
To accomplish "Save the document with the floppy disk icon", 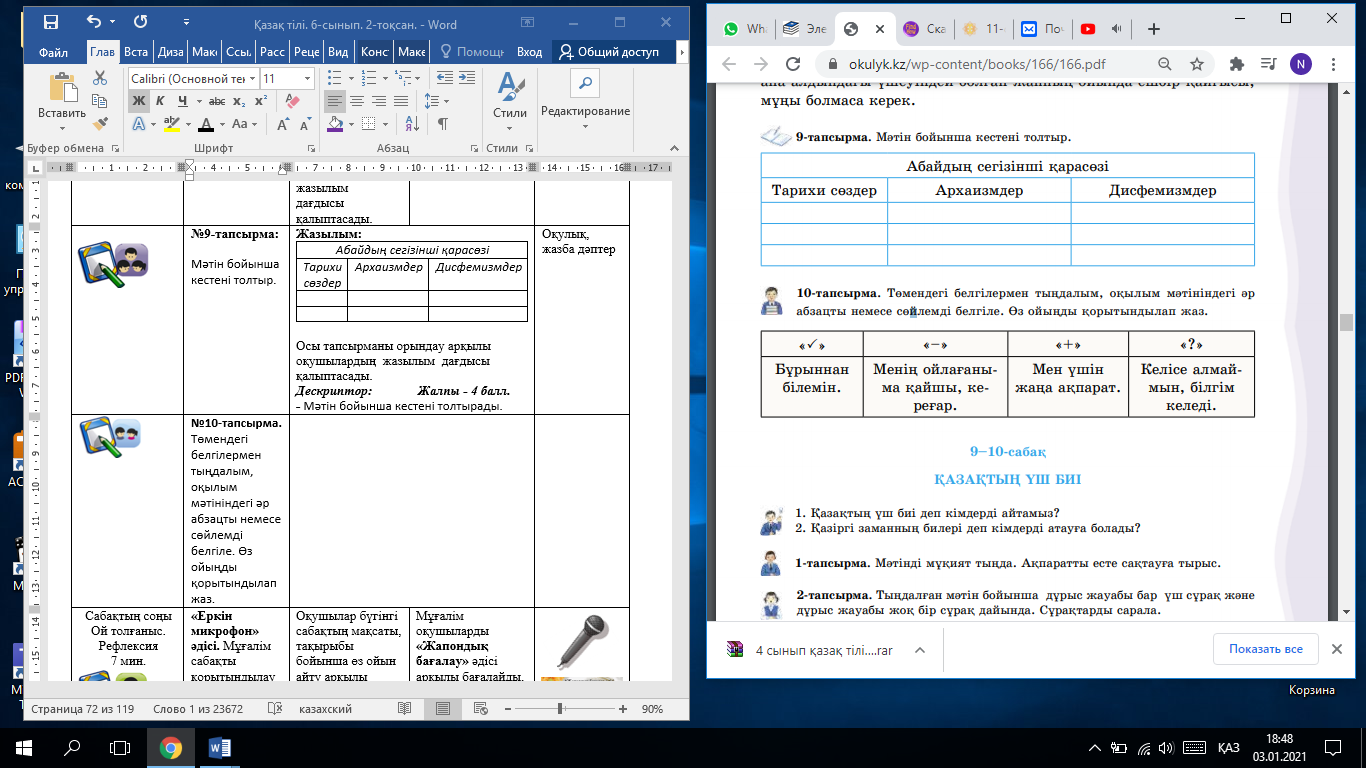I will coord(51,21).
